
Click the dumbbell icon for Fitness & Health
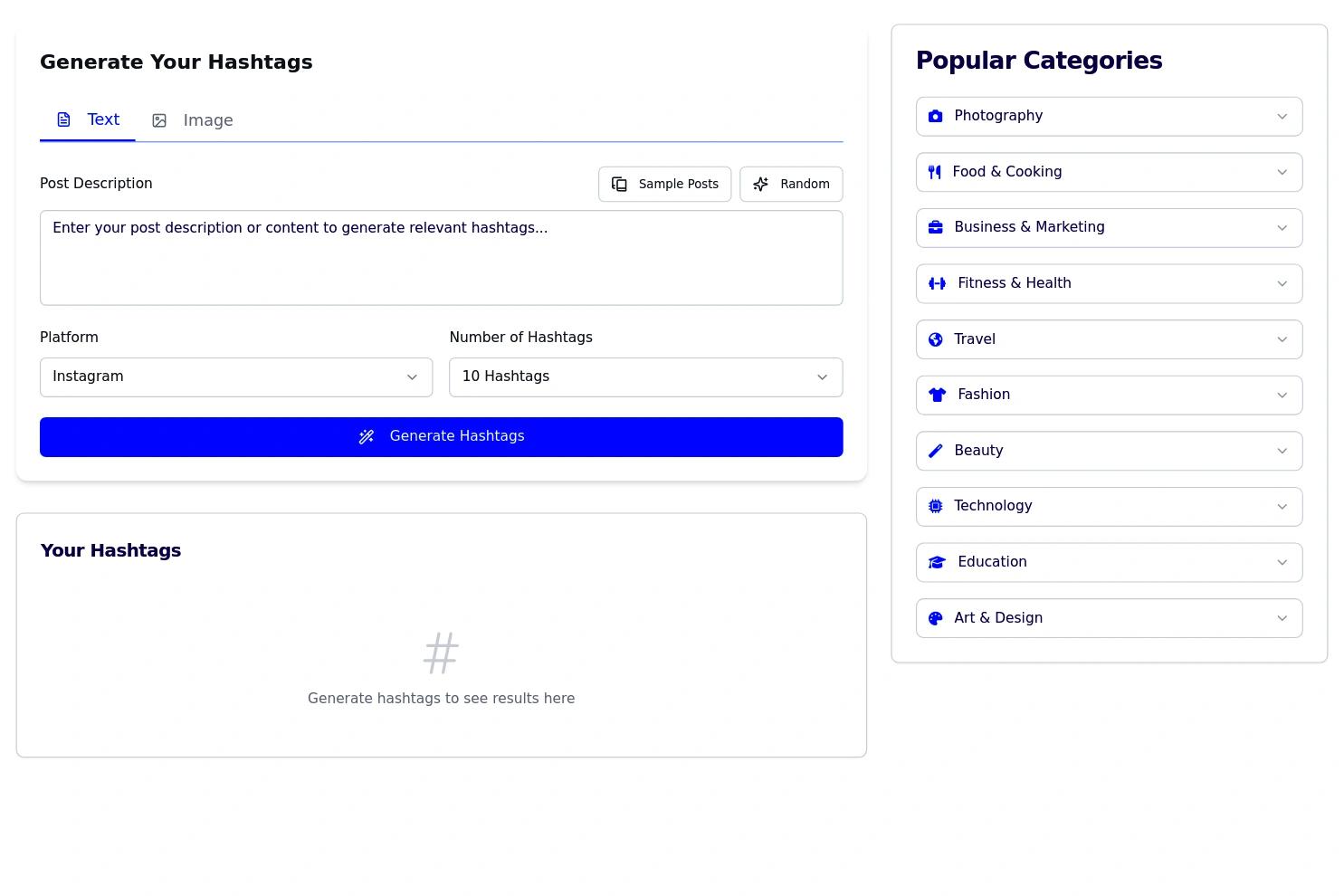937,283
